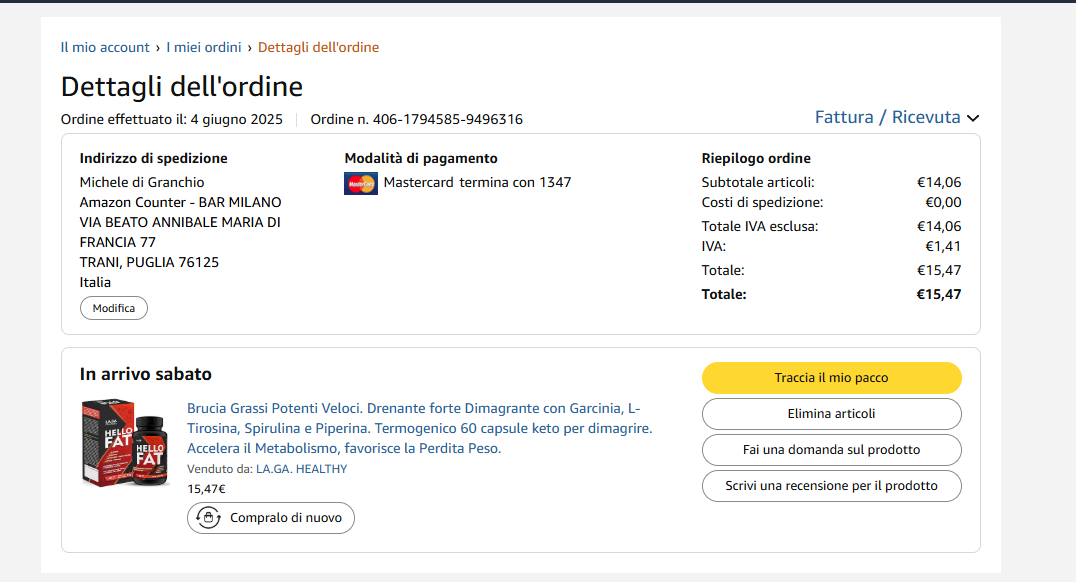Reorder item using Compralo di nuovo
1076x582 pixels.
pyautogui.click(x=271, y=518)
